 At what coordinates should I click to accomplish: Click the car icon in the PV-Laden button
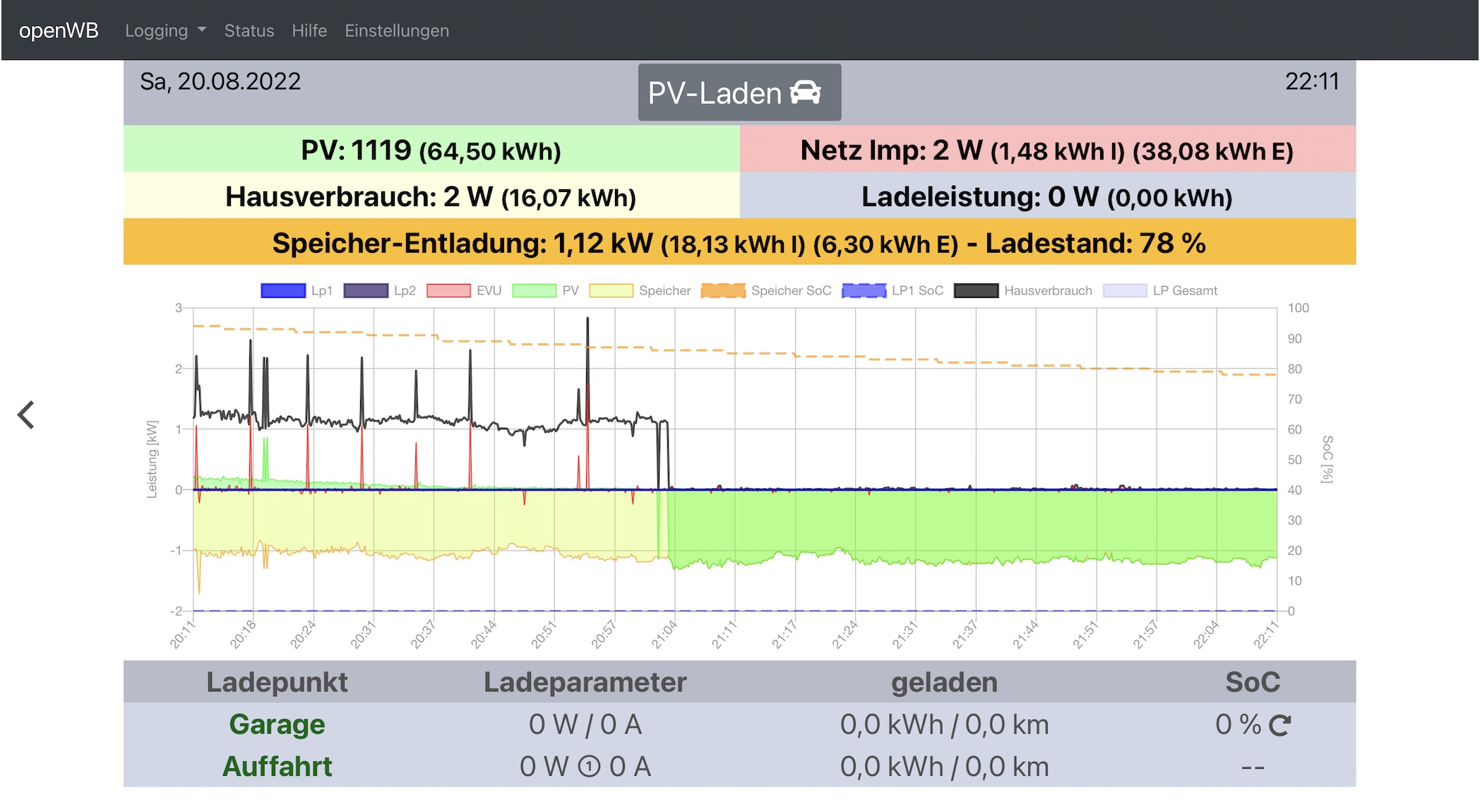pyautogui.click(x=805, y=92)
